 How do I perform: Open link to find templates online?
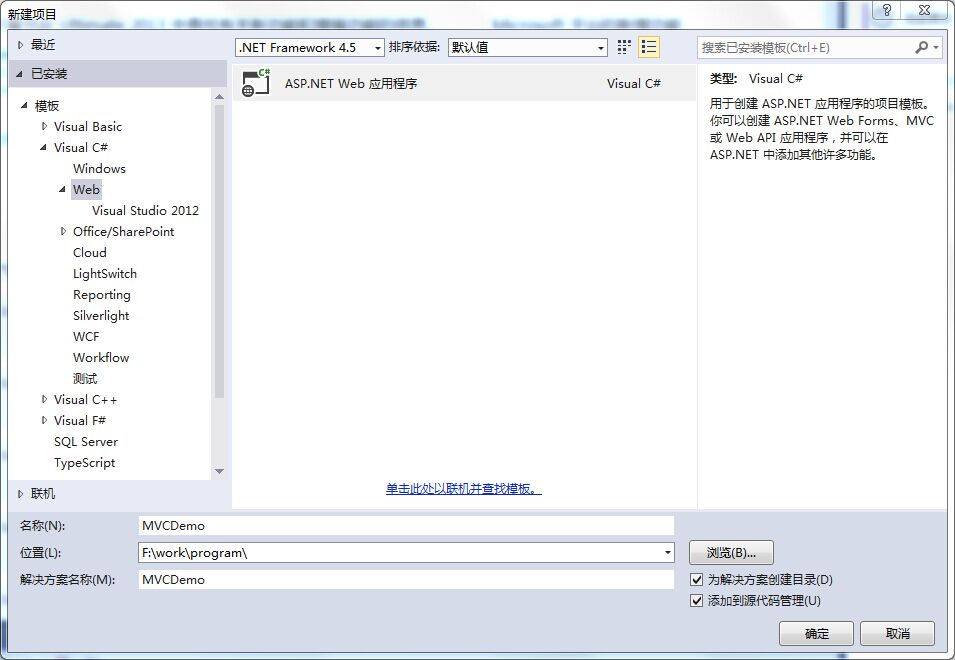[463, 489]
